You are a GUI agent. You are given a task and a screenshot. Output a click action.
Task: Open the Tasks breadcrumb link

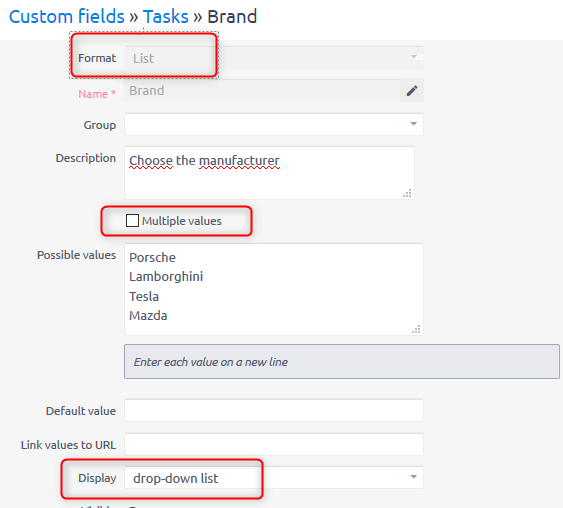pyautogui.click(x=166, y=17)
